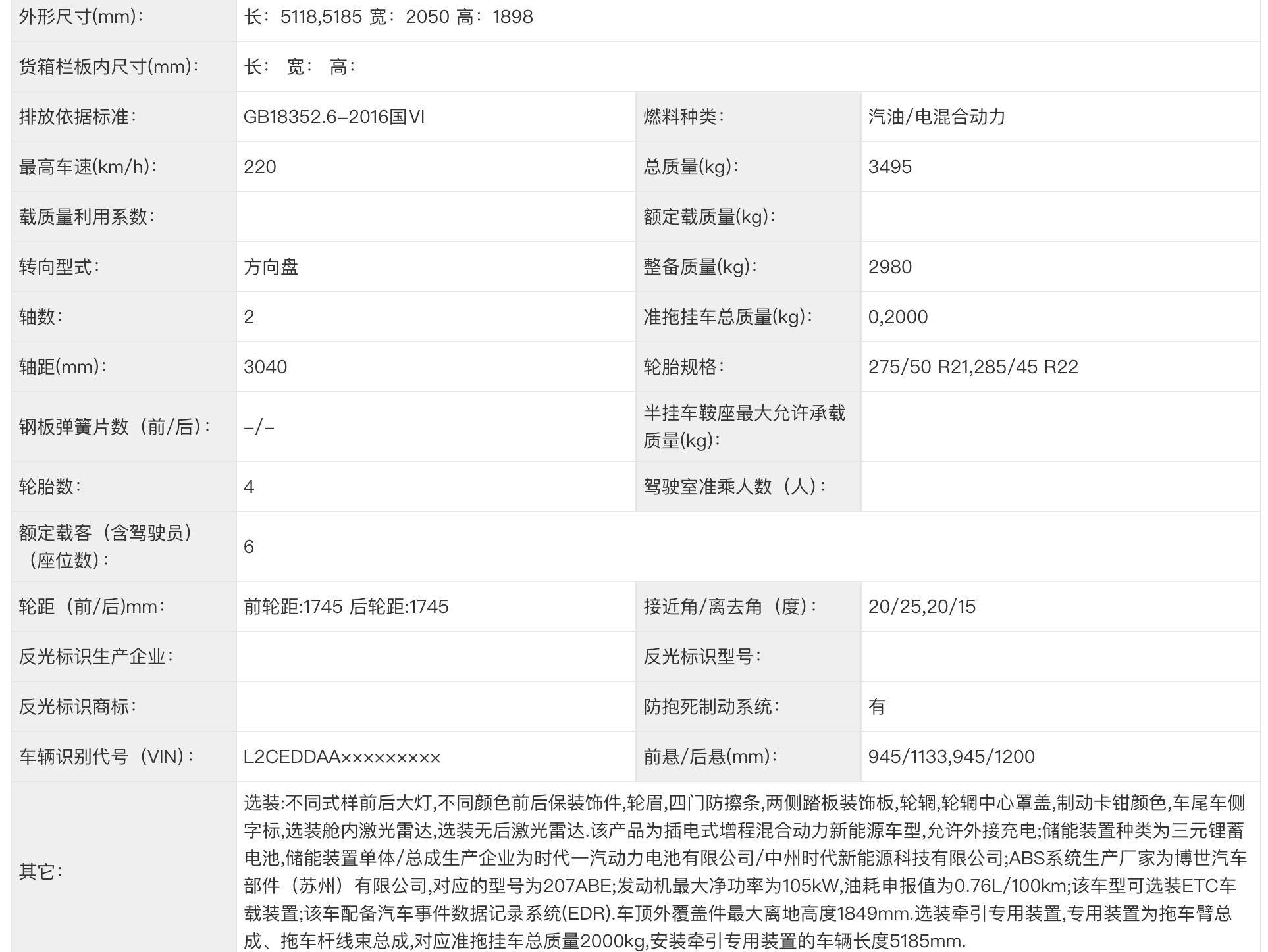
Task: Select wheelbase value 3040
Action: 265,367
